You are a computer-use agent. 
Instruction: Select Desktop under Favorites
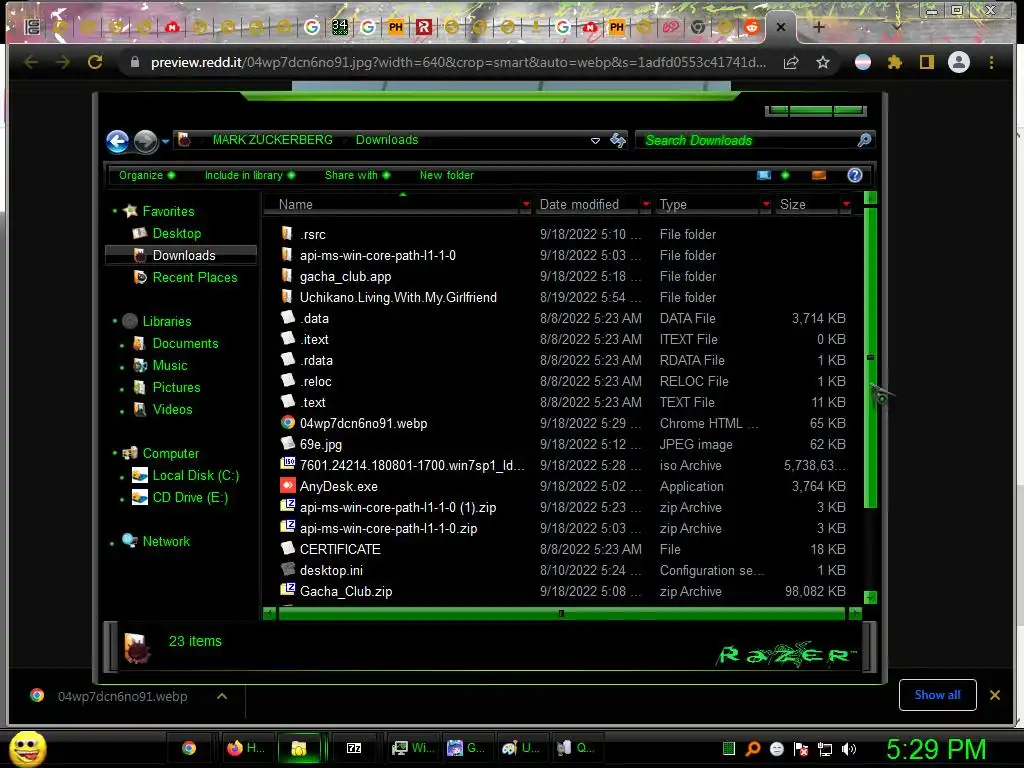(176, 233)
